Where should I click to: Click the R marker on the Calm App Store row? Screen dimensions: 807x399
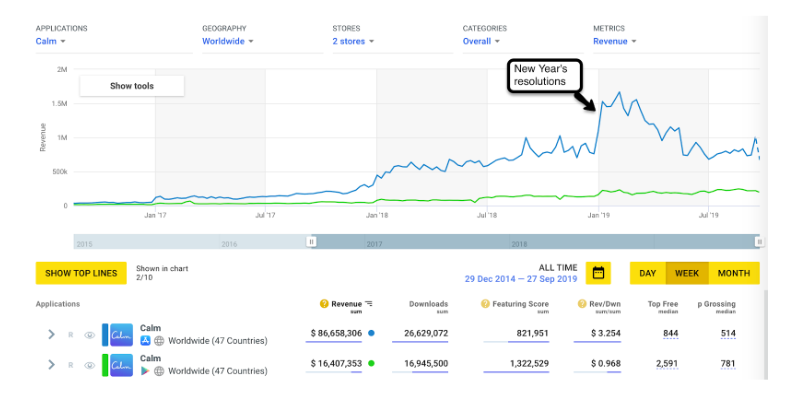tap(71, 335)
